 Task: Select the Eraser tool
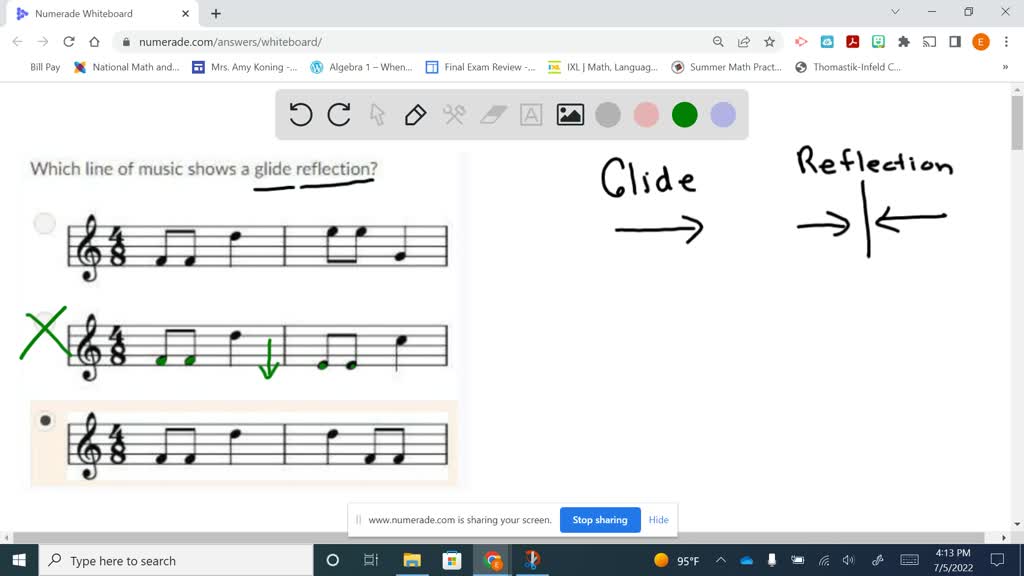point(491,114)
